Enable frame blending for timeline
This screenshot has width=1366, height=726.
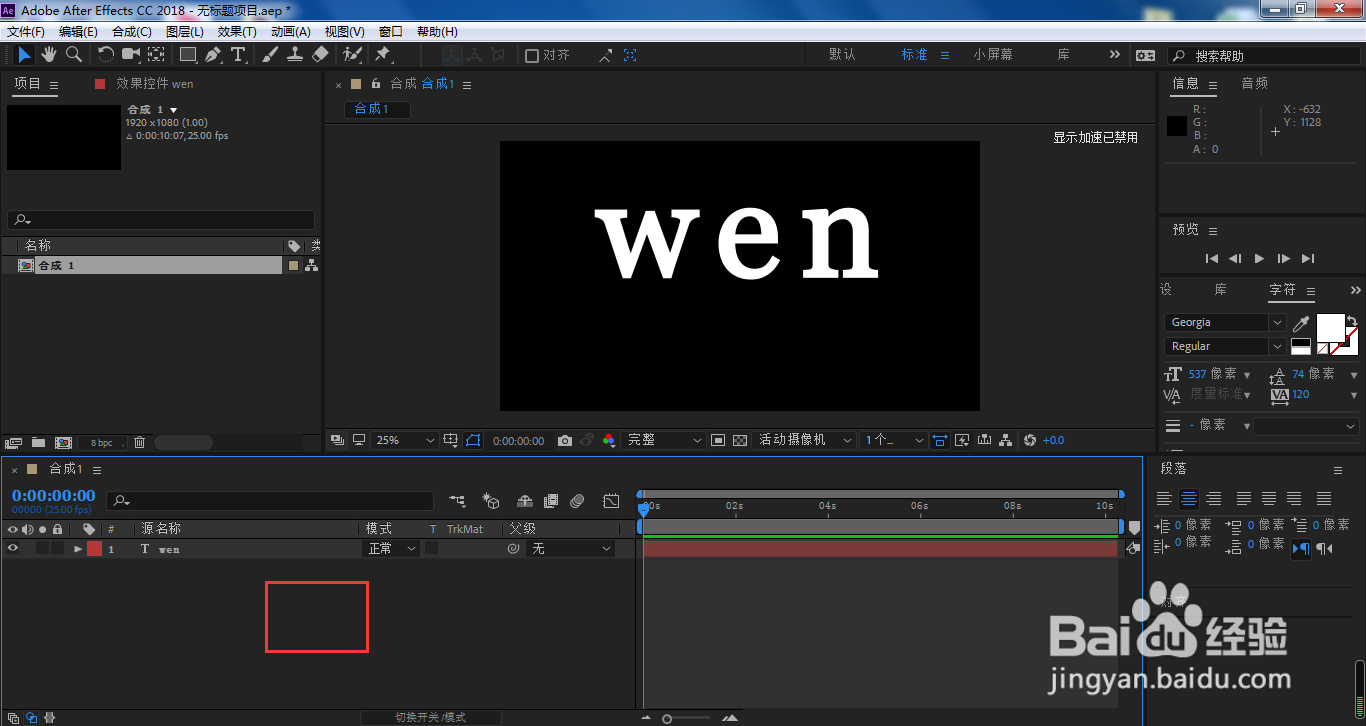[551, 501]
